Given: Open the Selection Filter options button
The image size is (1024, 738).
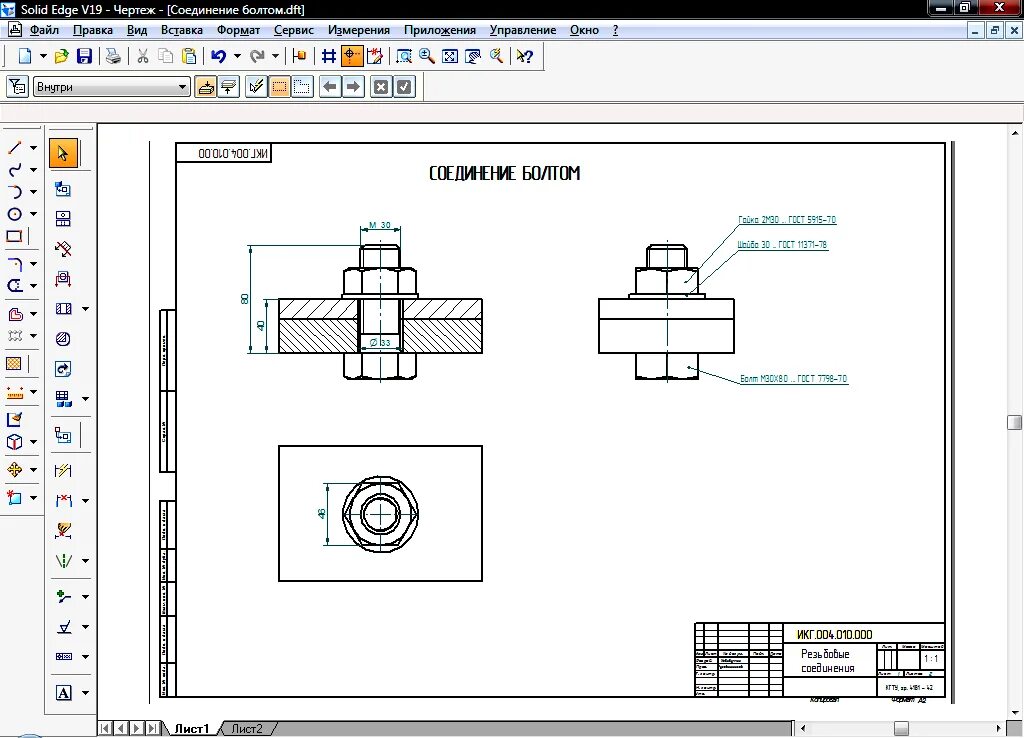Looking at the screenshot, I should pos(18,87).
